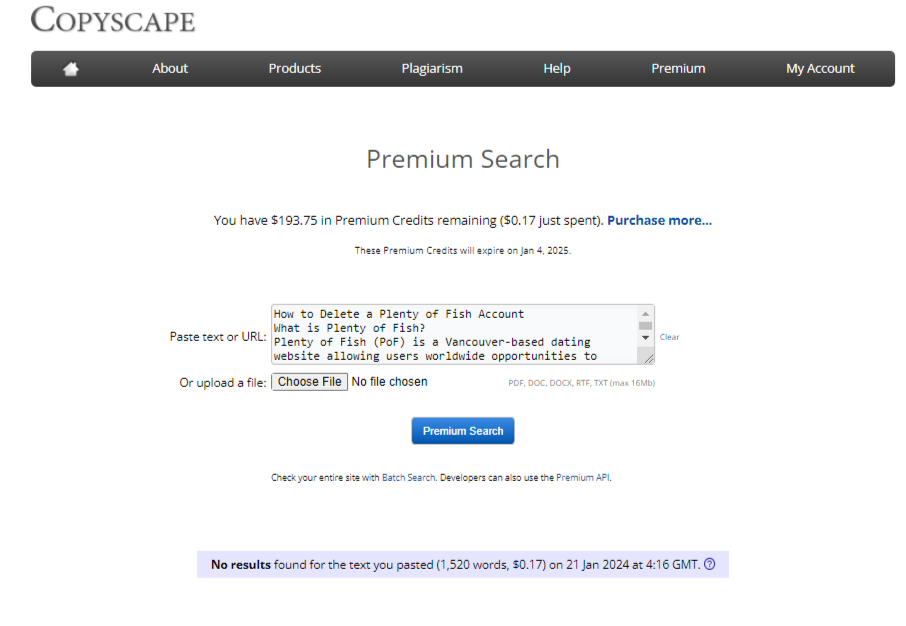Open the help question mark icon beside results
Image resolution: width=906 pixels, height=626 pixels.
coord(710,564)
